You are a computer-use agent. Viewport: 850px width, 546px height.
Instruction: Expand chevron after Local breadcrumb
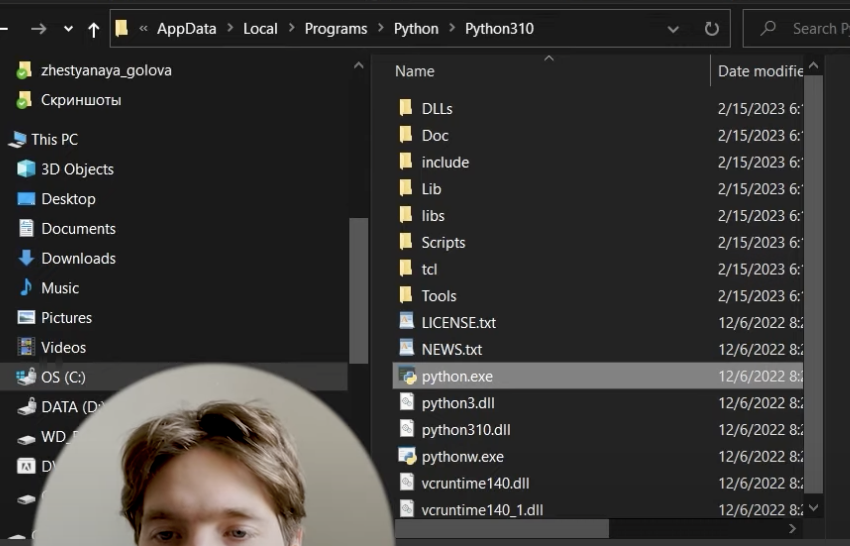(292, 28)
